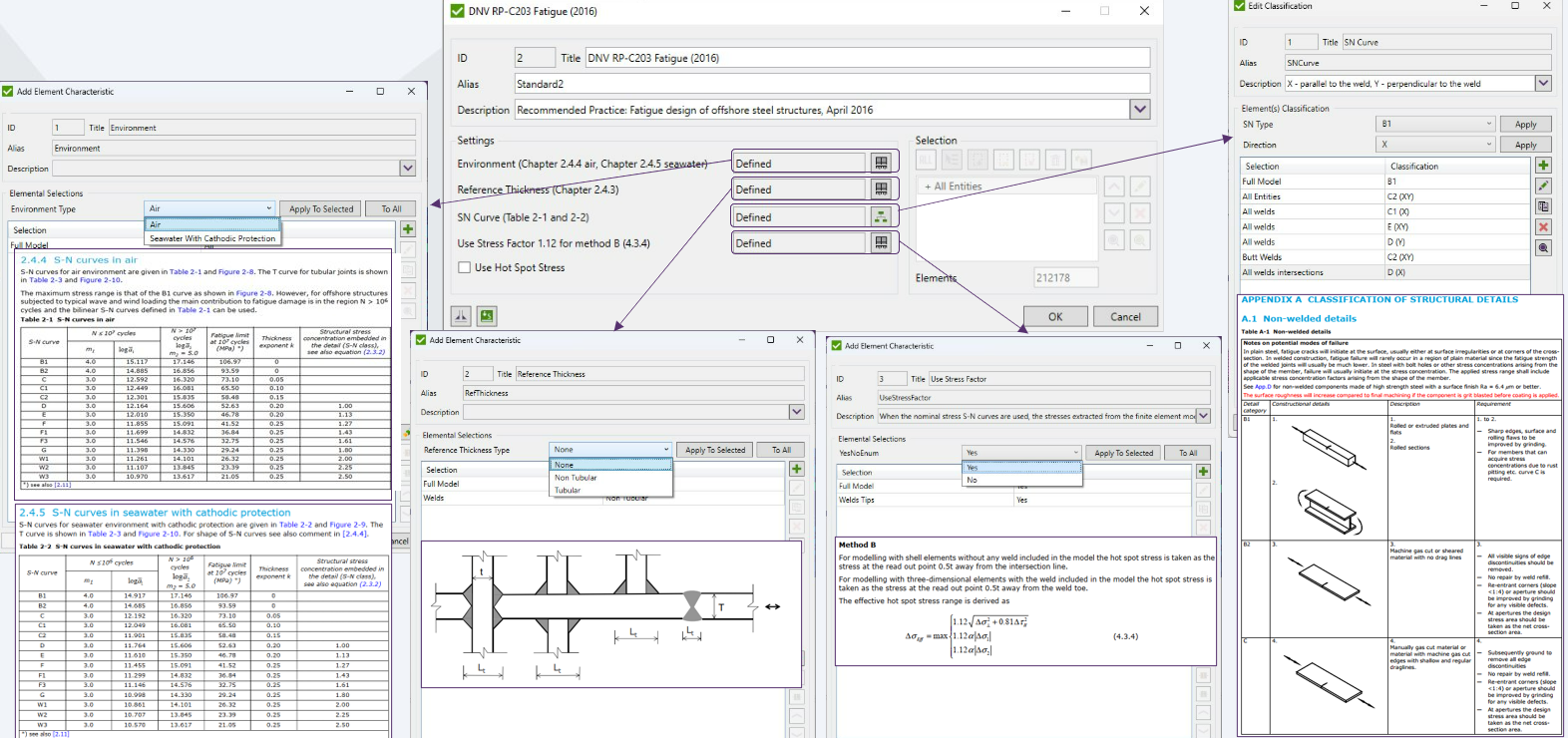Viewport: 1568px width, 738px height.
Task: Delete row with red X in Edit Classification
Action: [1543, 227]
